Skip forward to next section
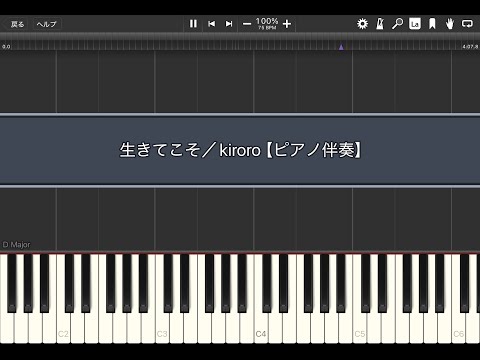Viewport: 480px width, 360px height. (x=229, y=24)
